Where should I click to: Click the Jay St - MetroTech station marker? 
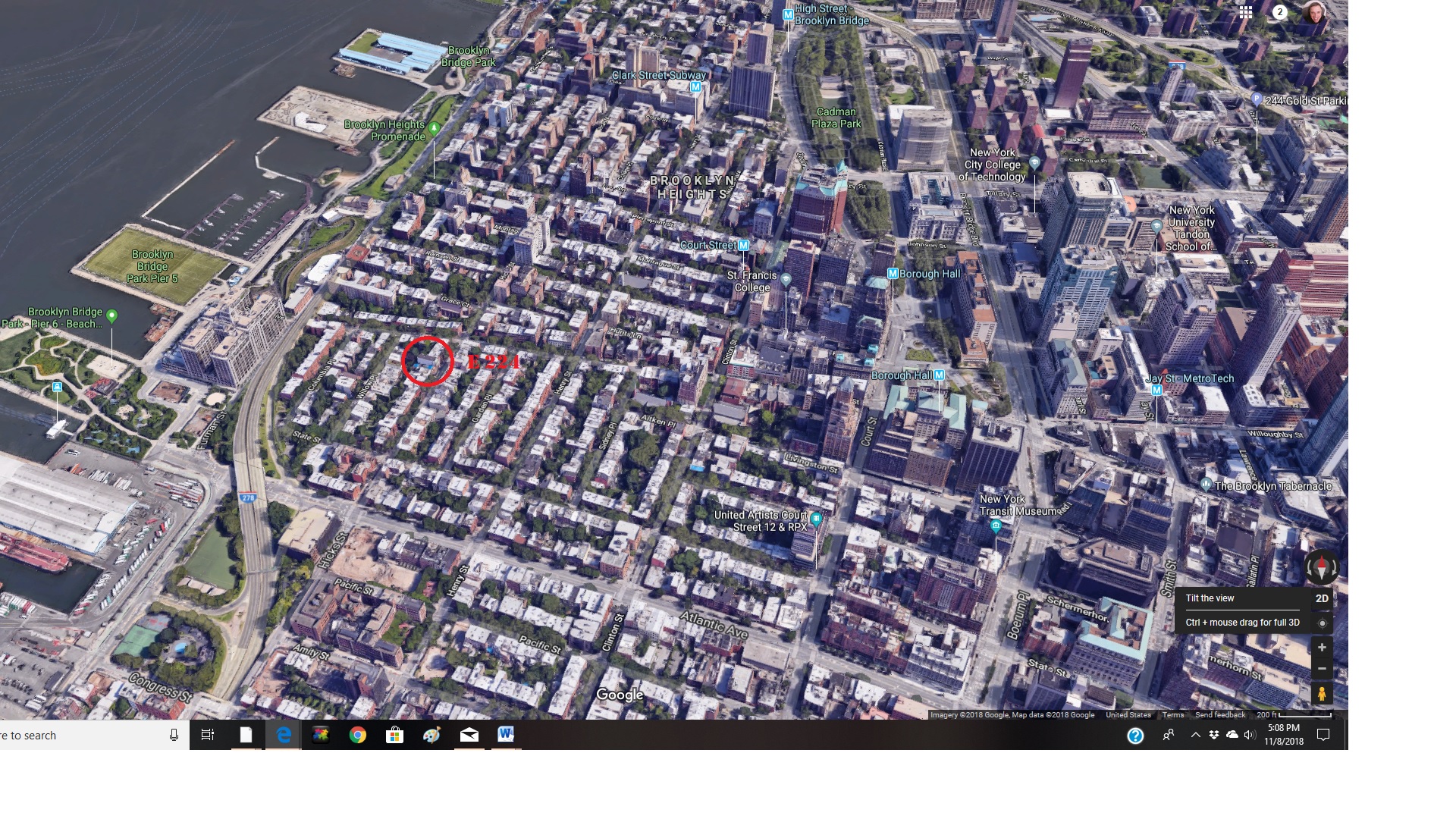point(1157,391)
